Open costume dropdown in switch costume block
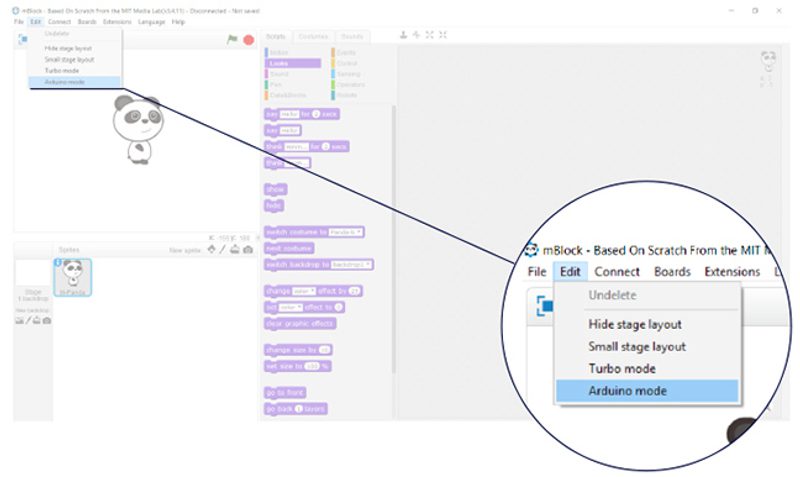 pyautogui.click(x=345, y=232)
